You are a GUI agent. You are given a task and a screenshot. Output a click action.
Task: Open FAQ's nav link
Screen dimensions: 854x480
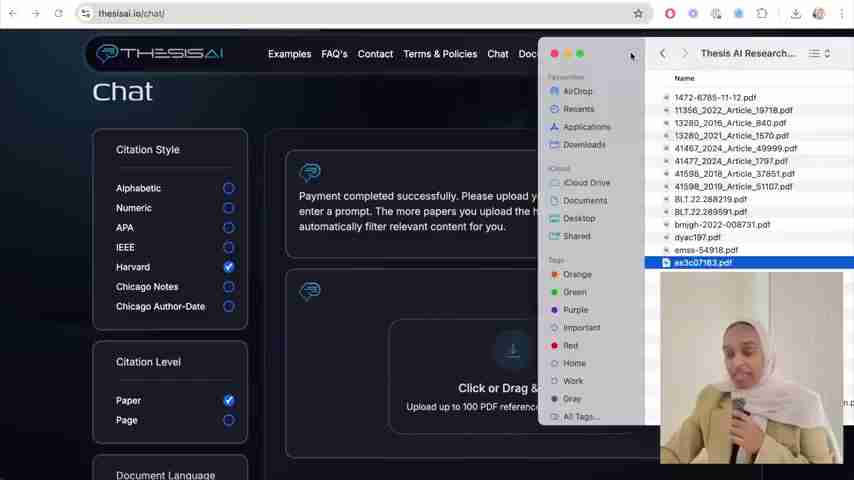click(334, 54)
